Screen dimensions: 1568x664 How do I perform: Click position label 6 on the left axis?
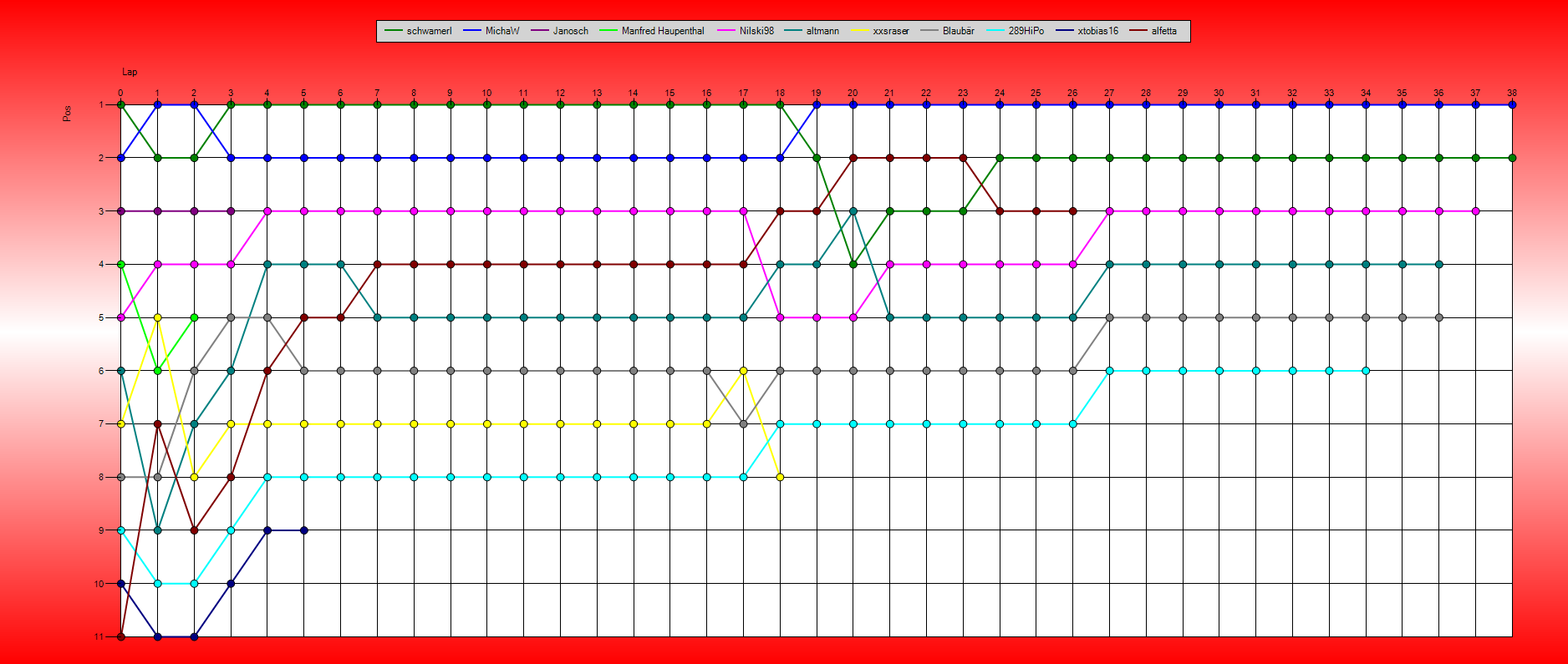(101, 371)
